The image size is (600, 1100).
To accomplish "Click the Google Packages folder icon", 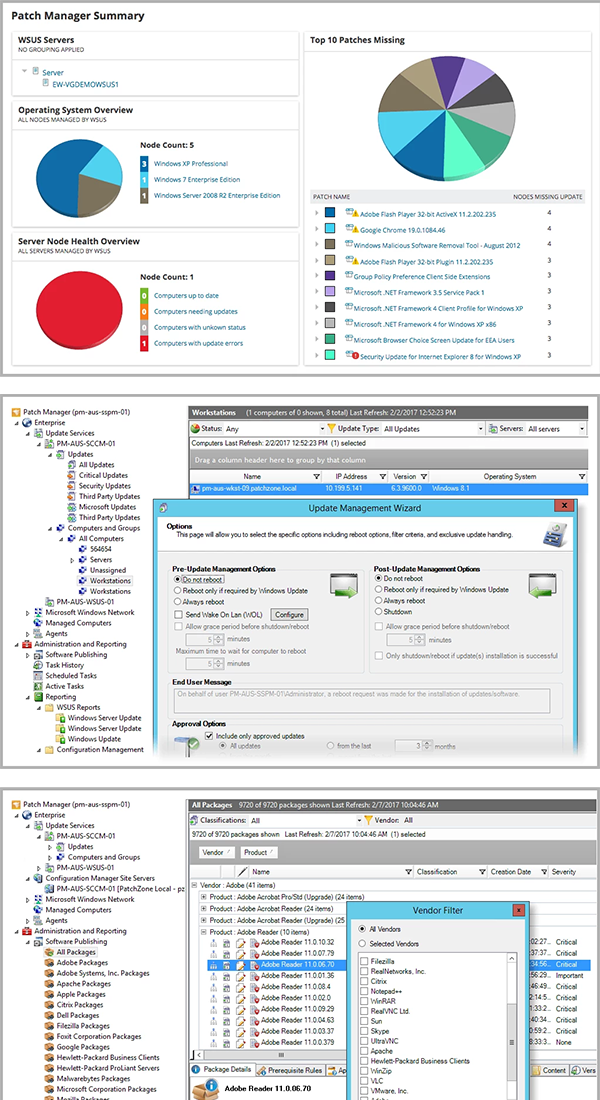I will click(x=49, y=1047).
